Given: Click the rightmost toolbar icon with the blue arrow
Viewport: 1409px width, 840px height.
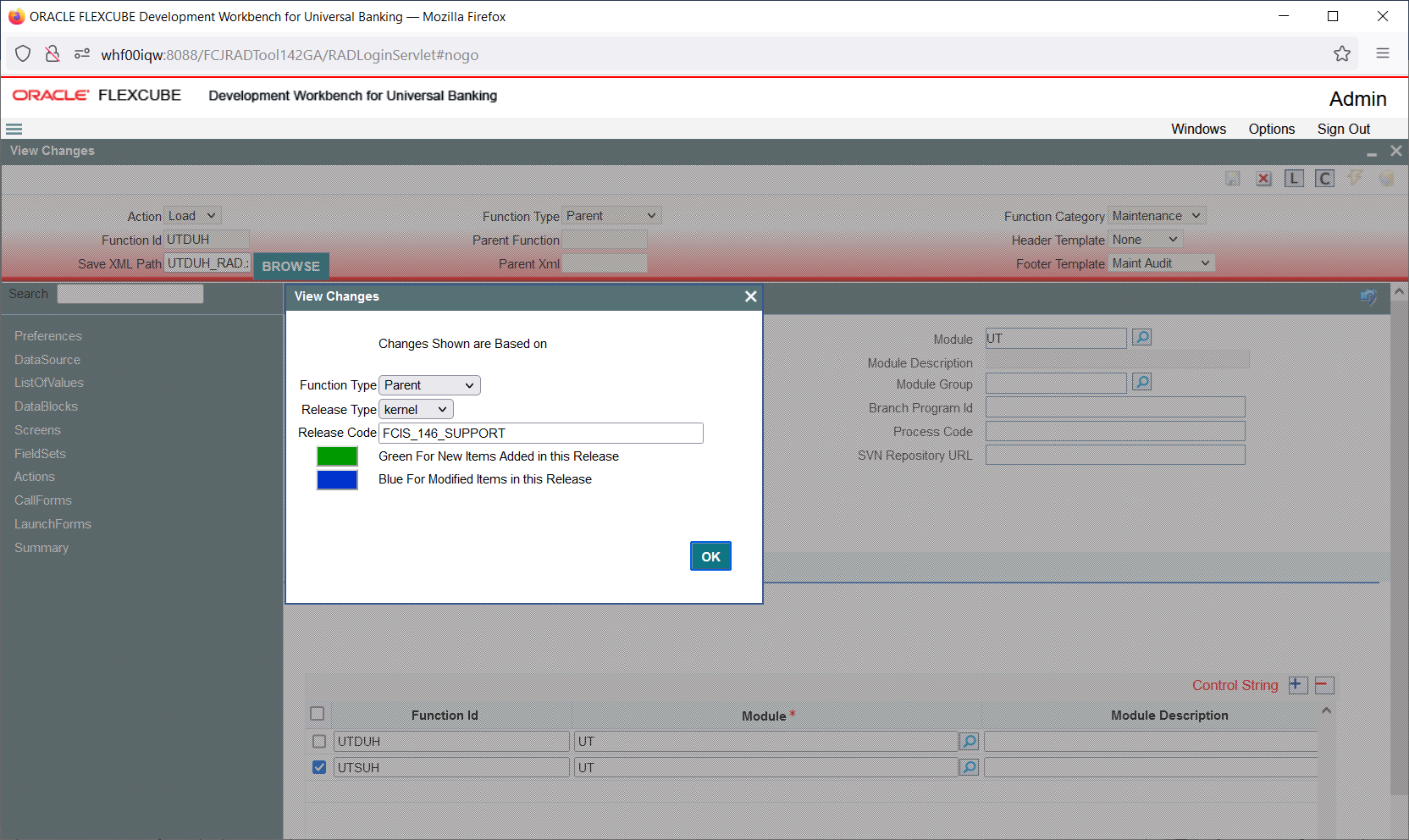Looking at the screenshot, I should tap(1386, 179).
